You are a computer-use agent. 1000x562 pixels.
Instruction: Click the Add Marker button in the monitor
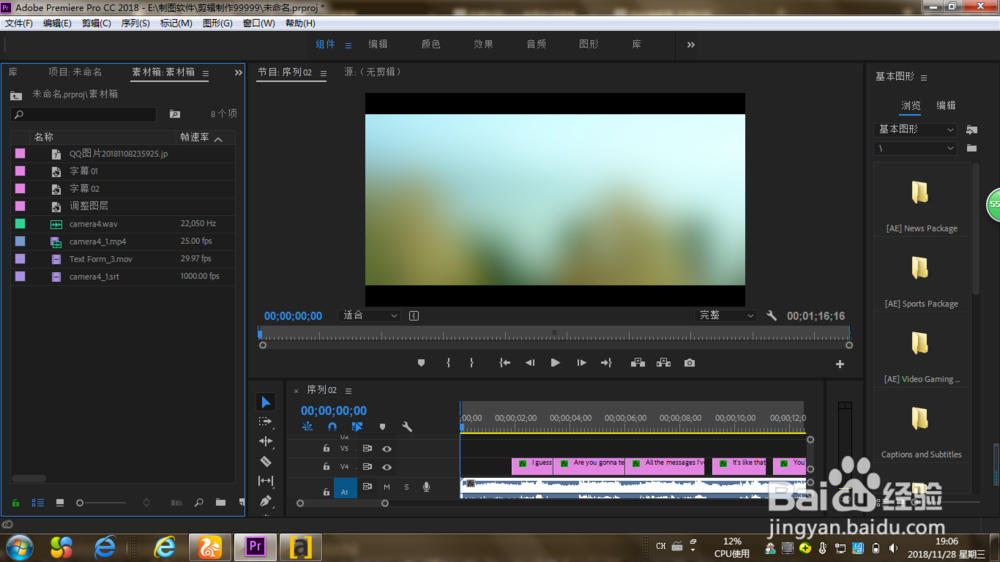(x=421, y=363)
